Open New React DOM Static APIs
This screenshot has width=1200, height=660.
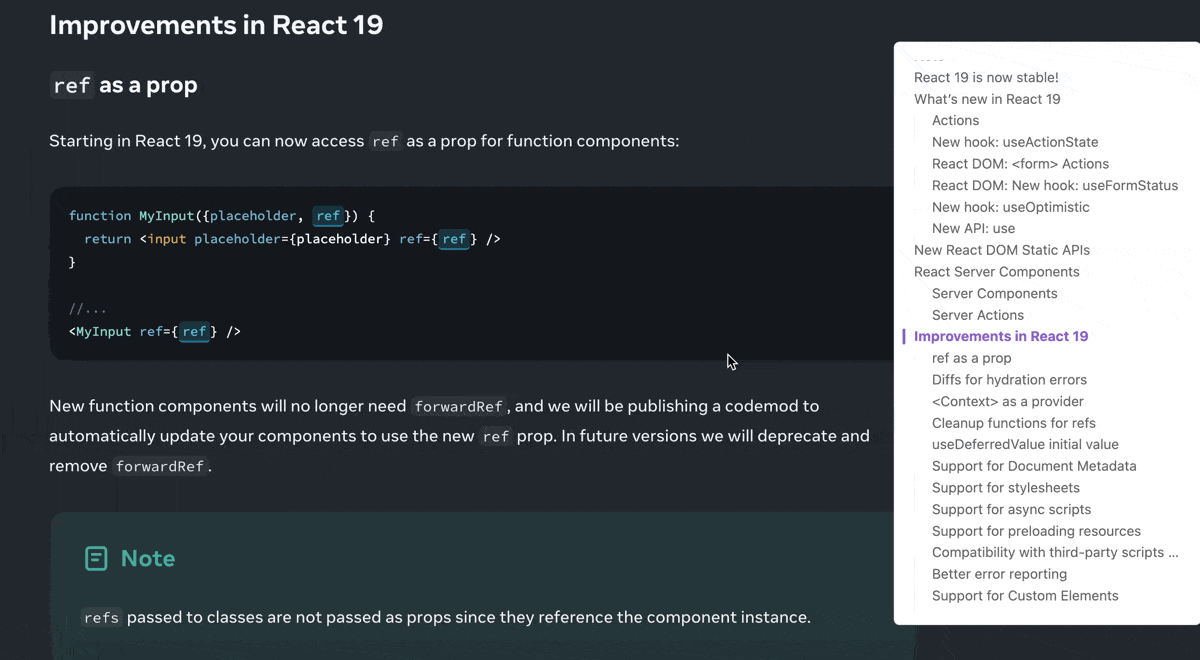tap(1002, 250)
